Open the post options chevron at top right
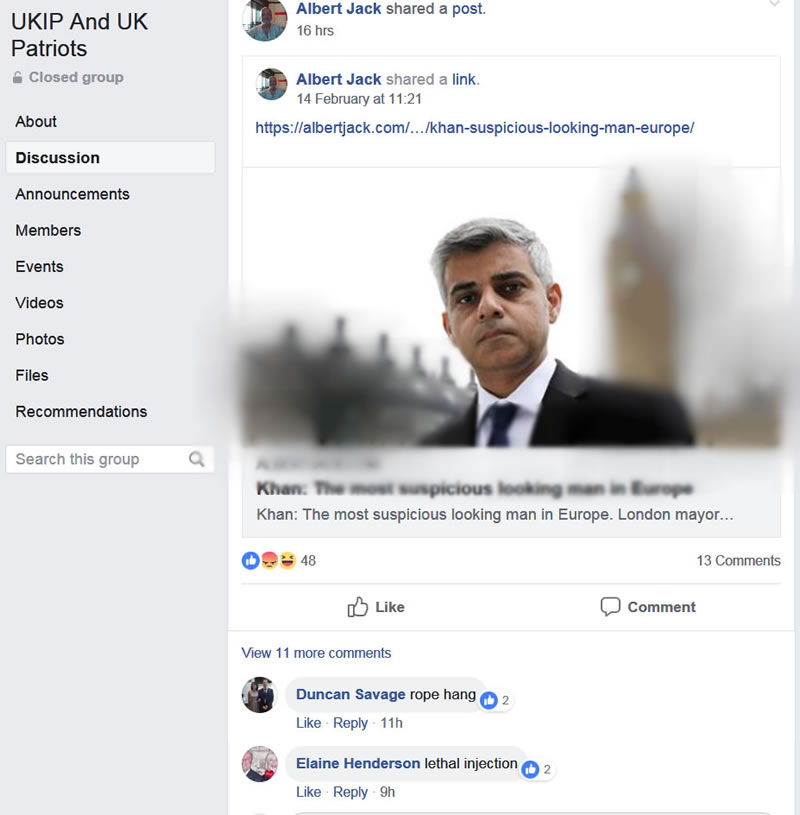Image resolution: width=800 pixels, height=815 pixels. 774,5
